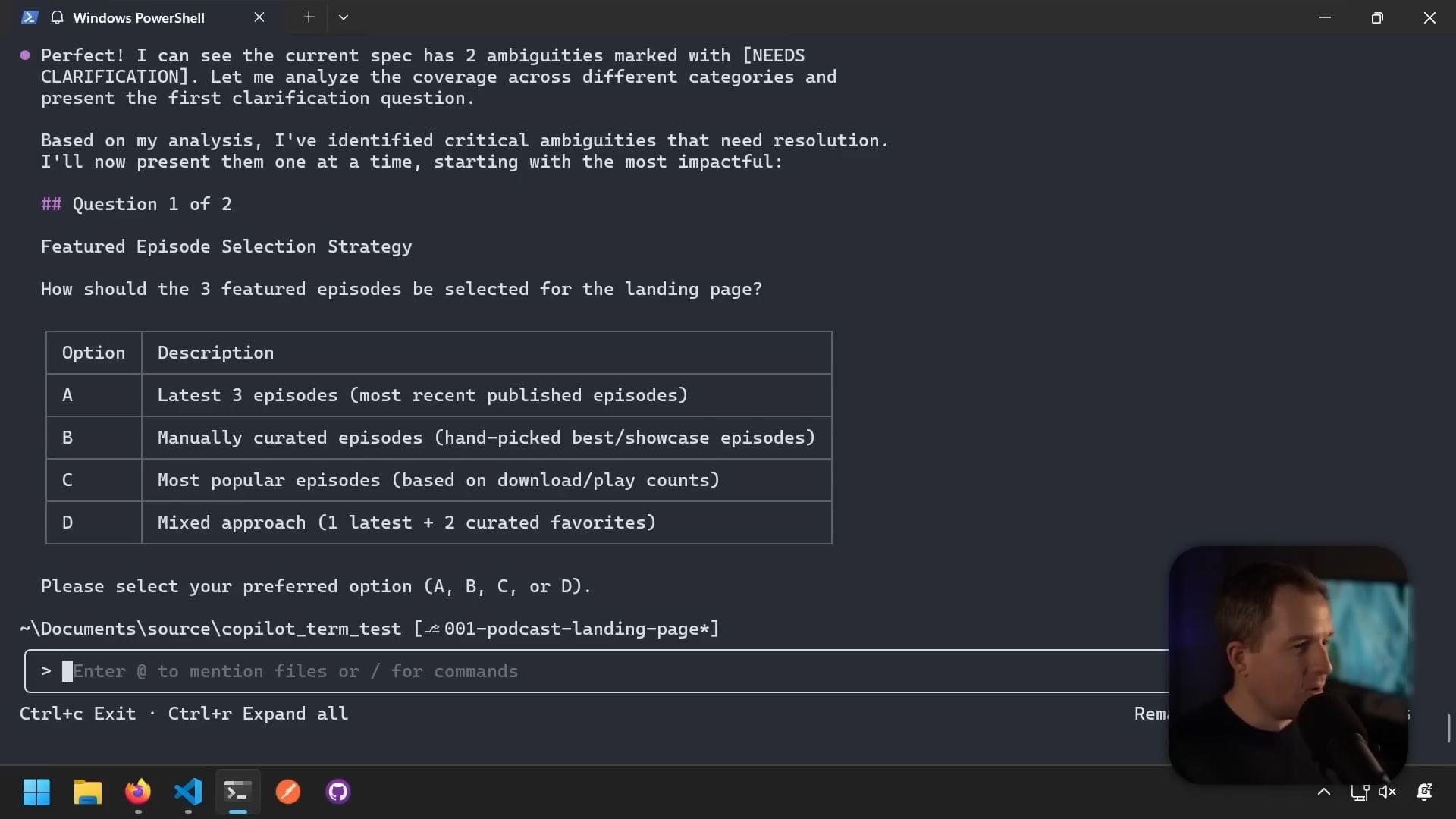Open a new terminal tab with plus
Image resolution: width=1456 pixels, height=819 pixels.
click(309, 17)
